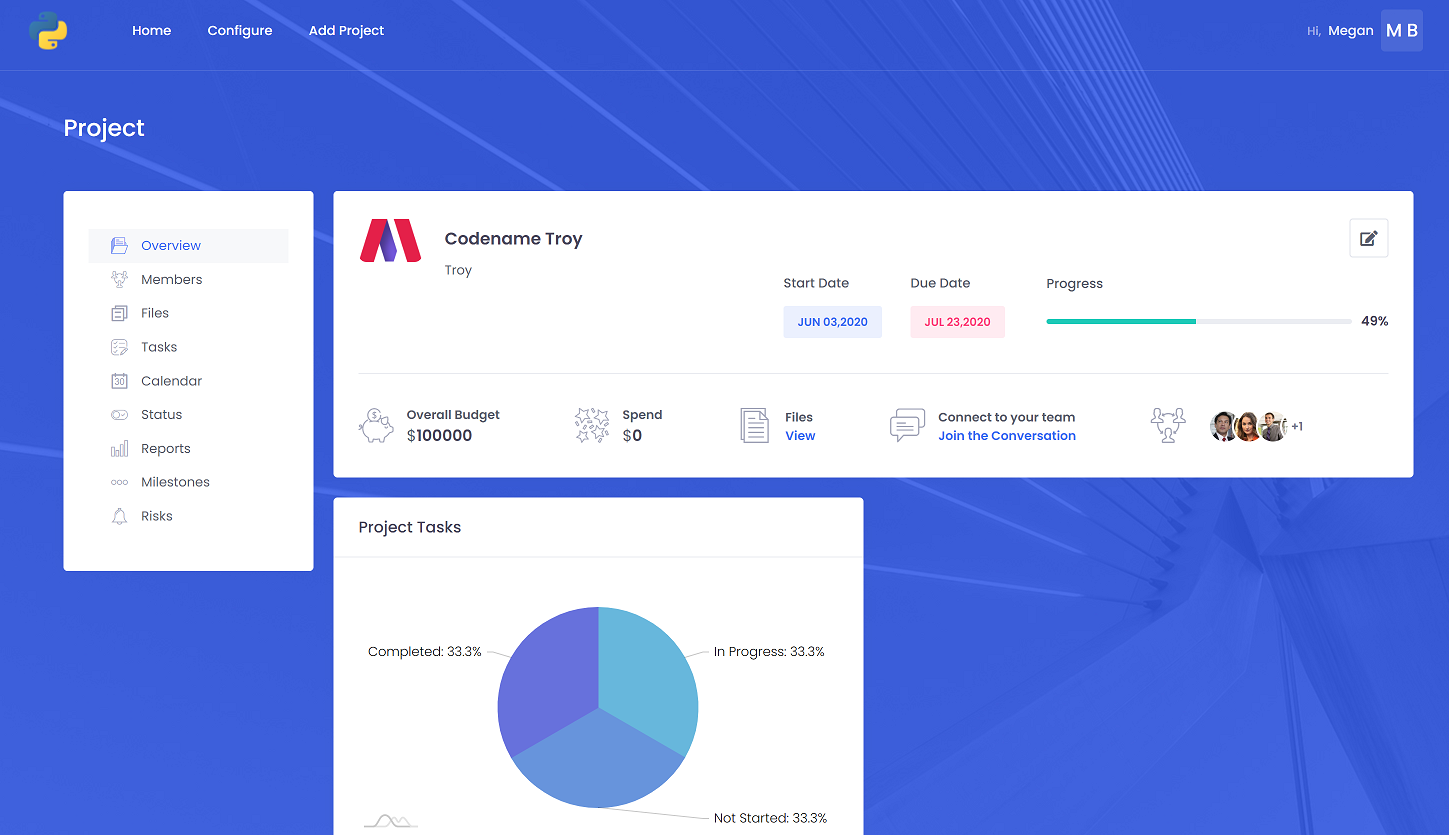Screen dimensions: 1449x835
Task: Click the $100000 budget value
Action: coord(440,436)
